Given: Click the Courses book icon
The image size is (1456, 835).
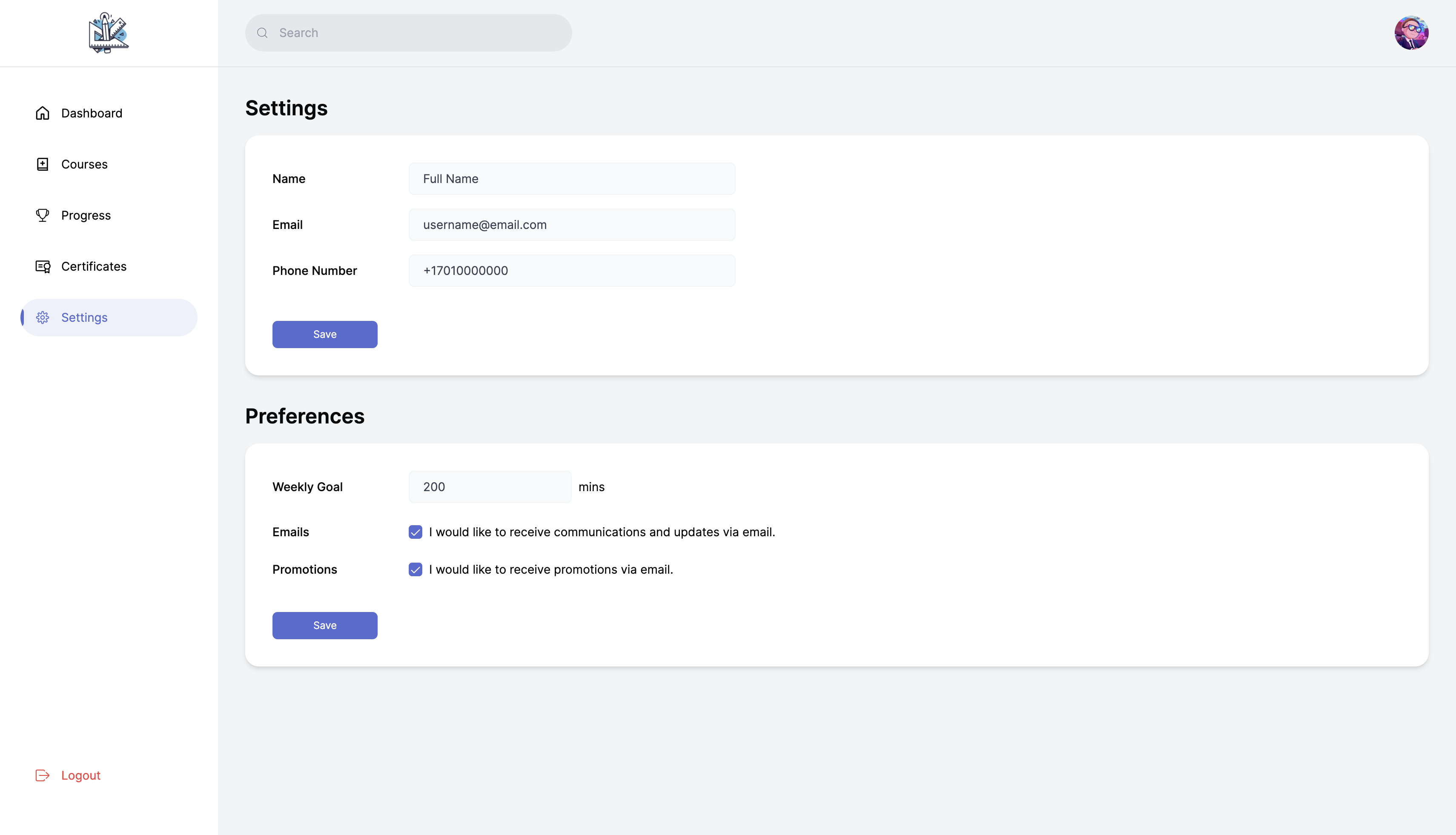Looking at the screenshot, I should tap(43, 164).
